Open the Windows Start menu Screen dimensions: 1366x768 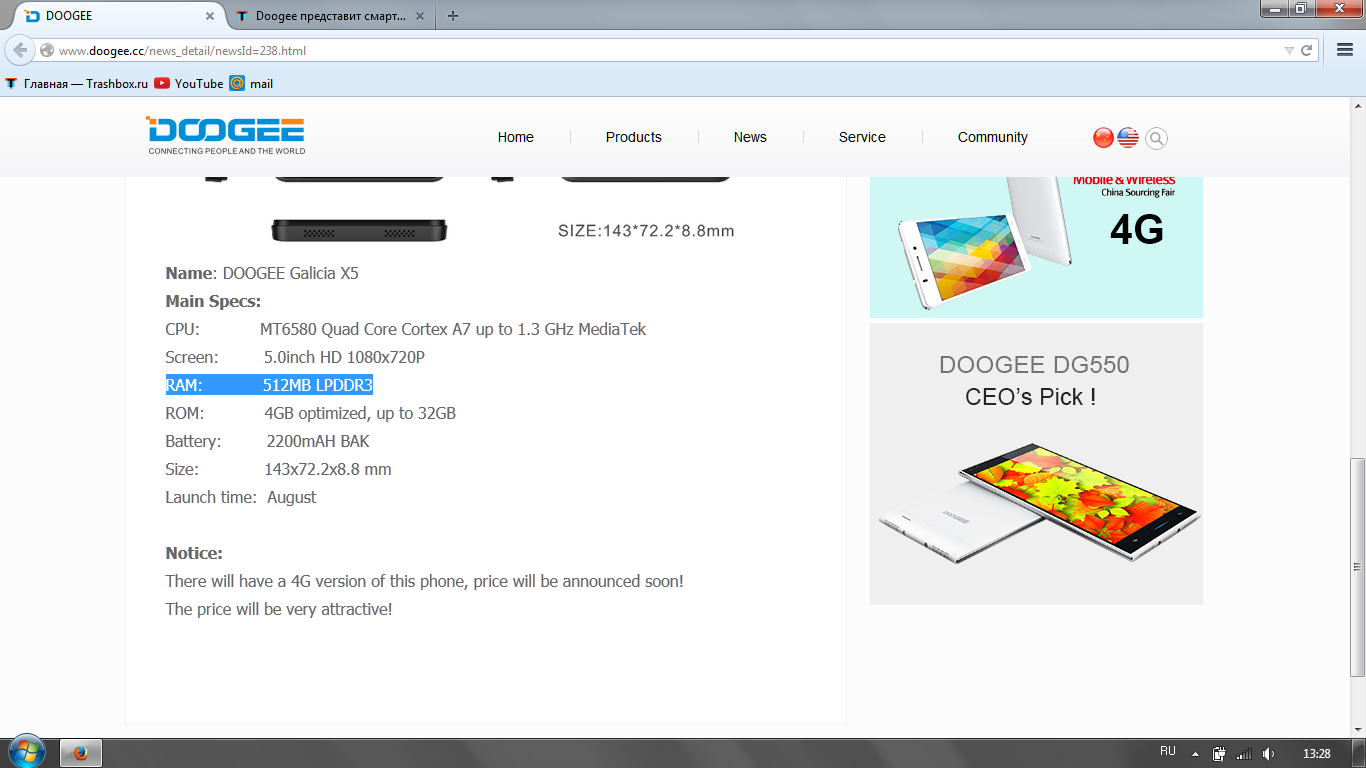pyautogui.click(x=25, y=752)
